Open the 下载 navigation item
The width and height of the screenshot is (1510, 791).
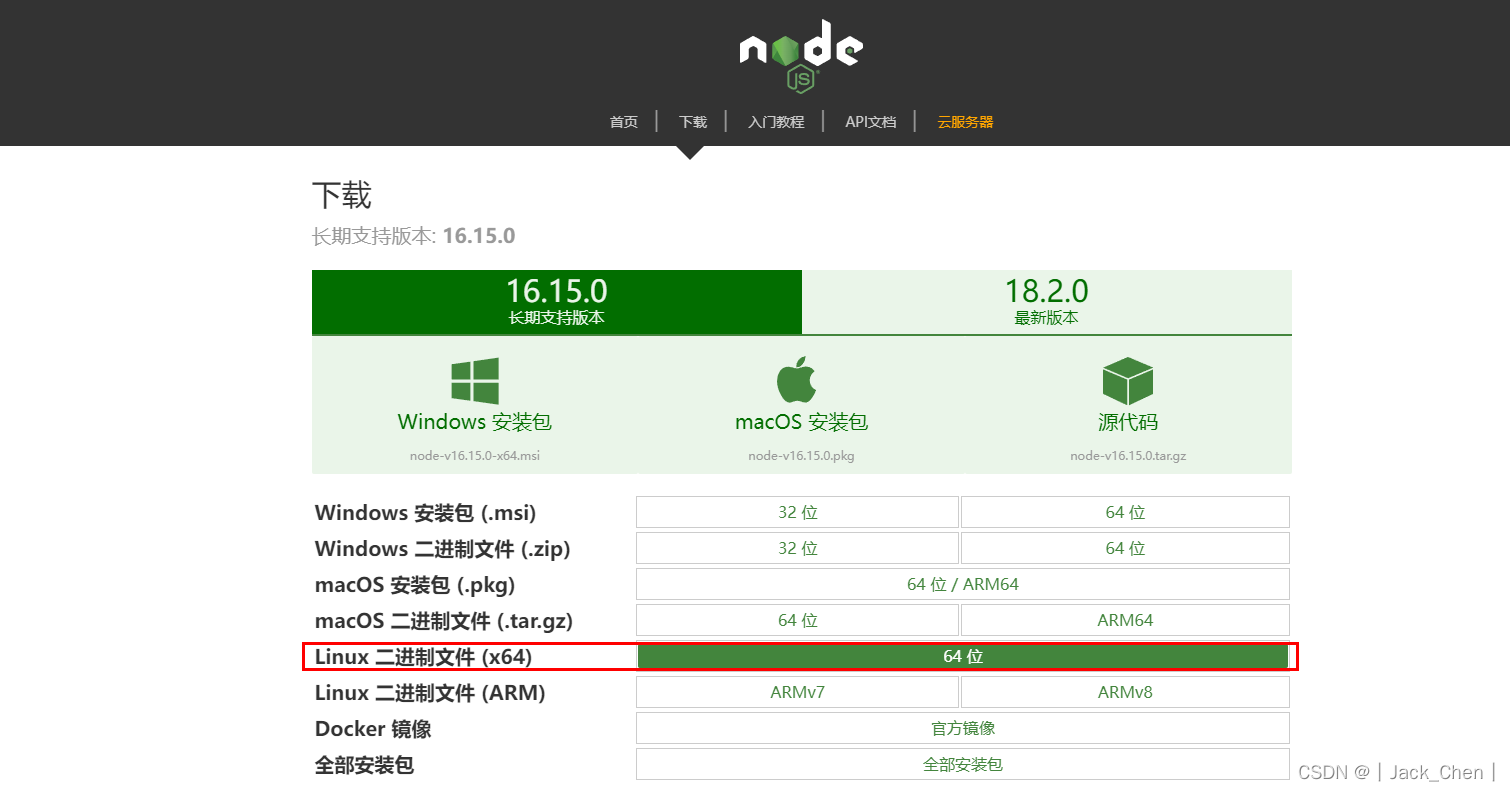pyautogui.click(x=692, y=122)
